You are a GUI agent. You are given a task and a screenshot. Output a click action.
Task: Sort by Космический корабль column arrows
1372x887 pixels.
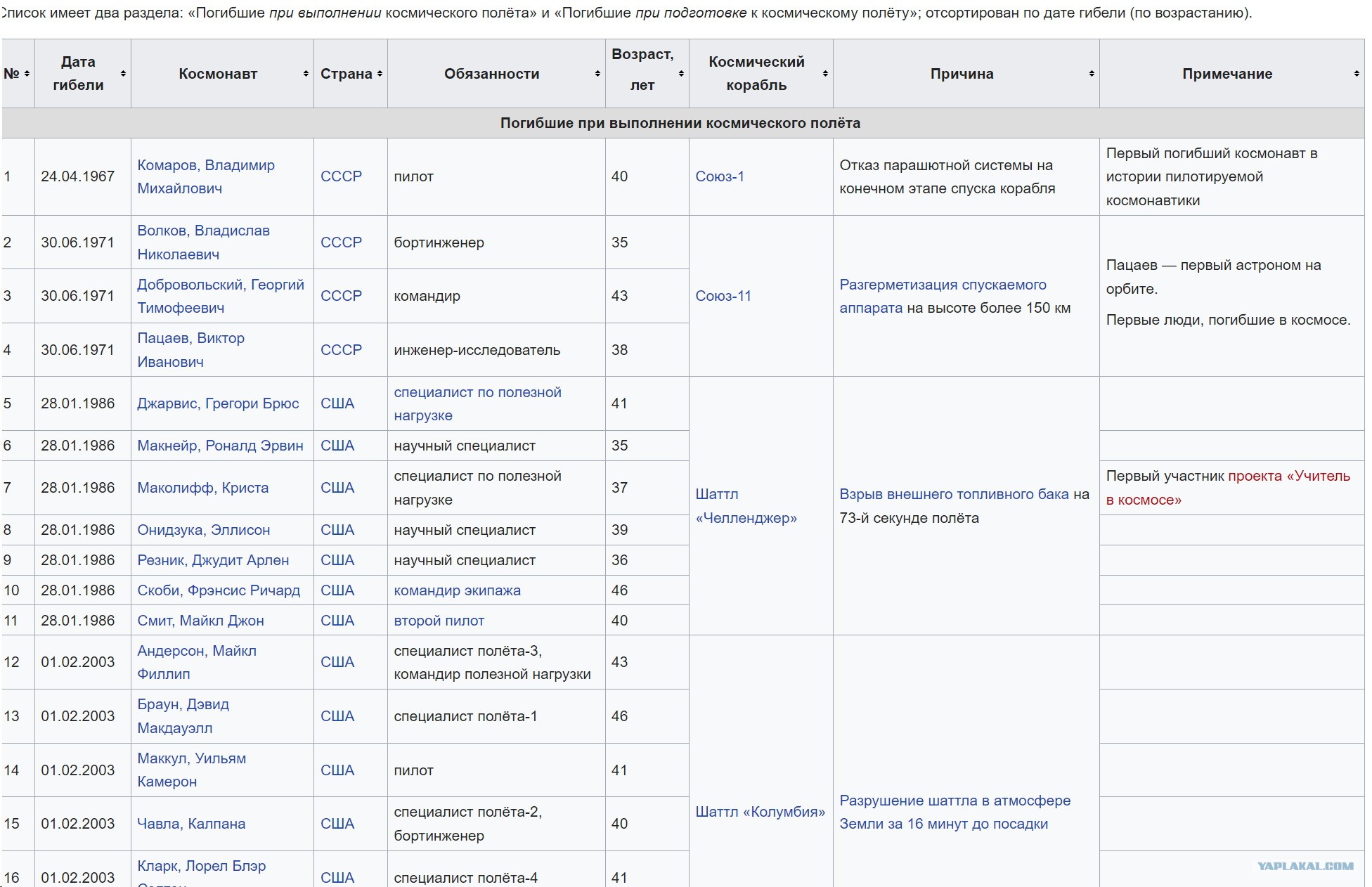point(825,74)
